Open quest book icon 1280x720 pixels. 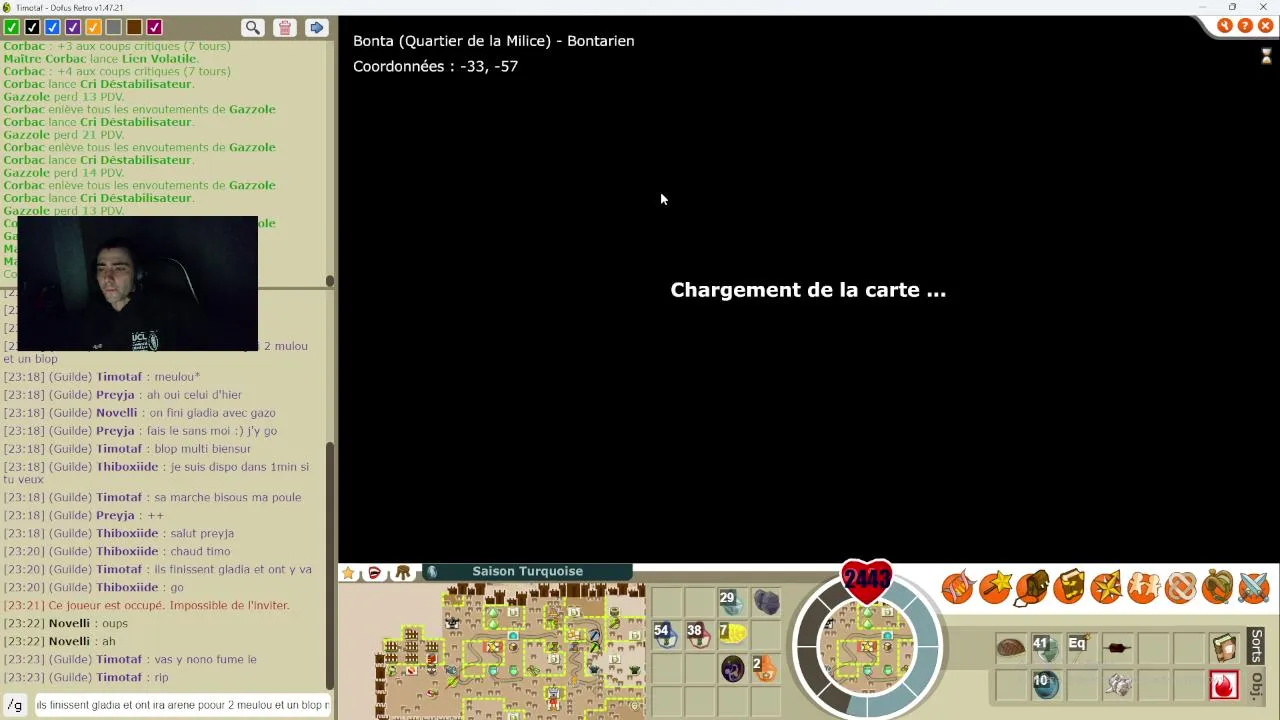1069,588
